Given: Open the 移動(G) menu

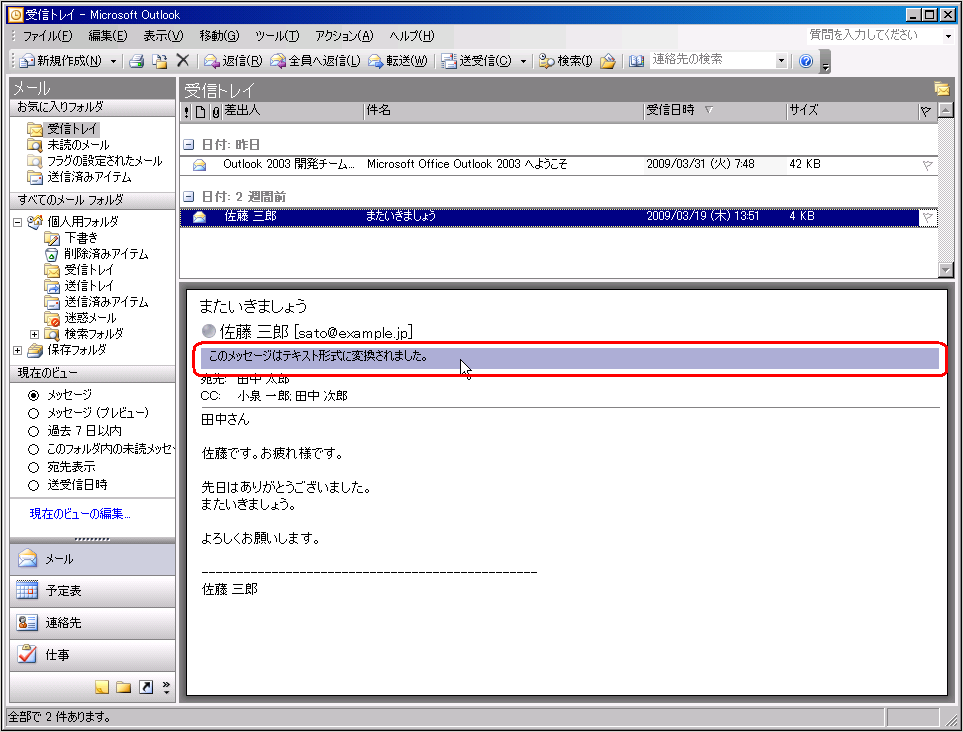Looking at the screenshot, I should [219, 36].
